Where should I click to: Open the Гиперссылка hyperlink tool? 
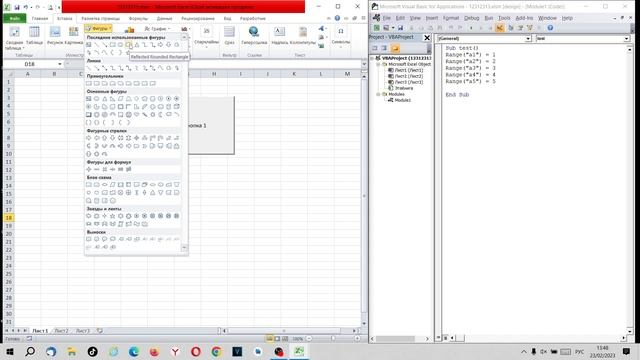click(254, 36)
